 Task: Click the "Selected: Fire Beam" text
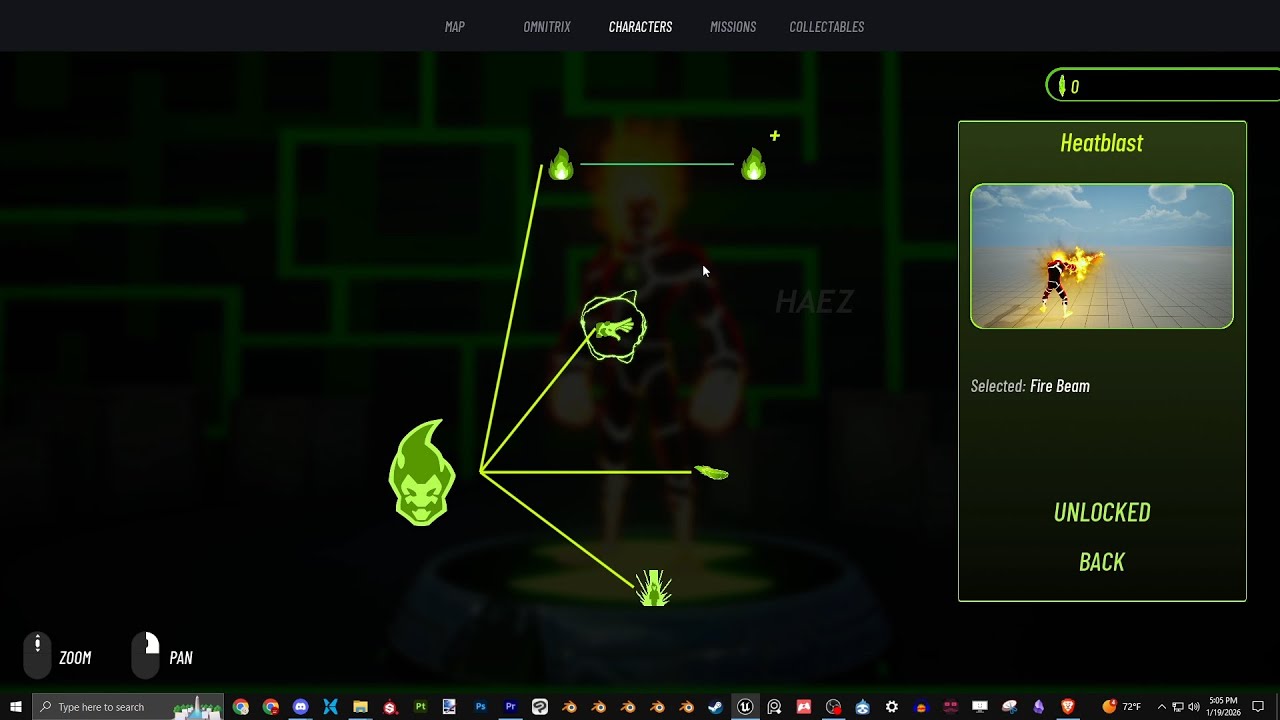(1030, 386)
